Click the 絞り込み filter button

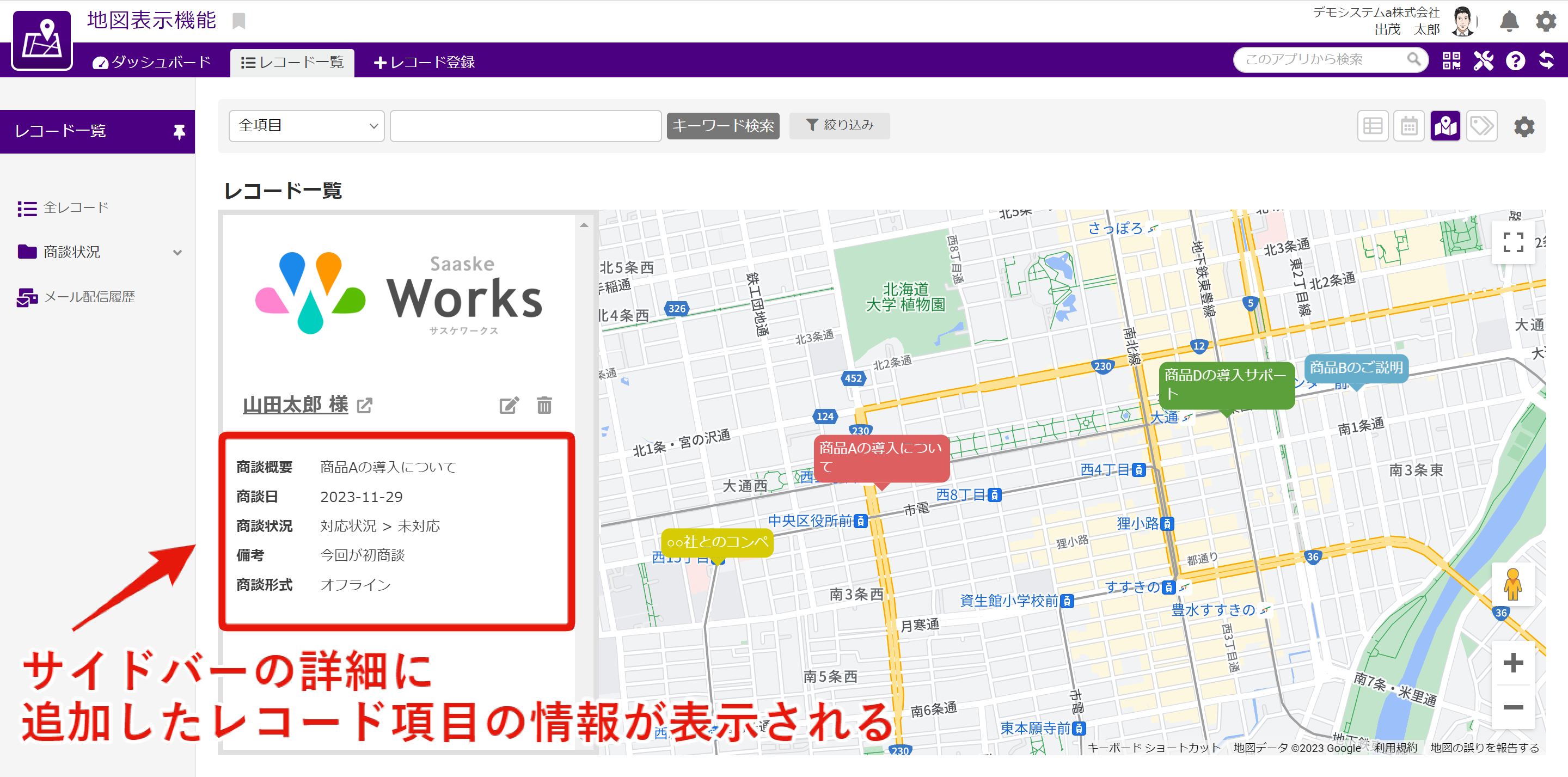pos(840,125)
